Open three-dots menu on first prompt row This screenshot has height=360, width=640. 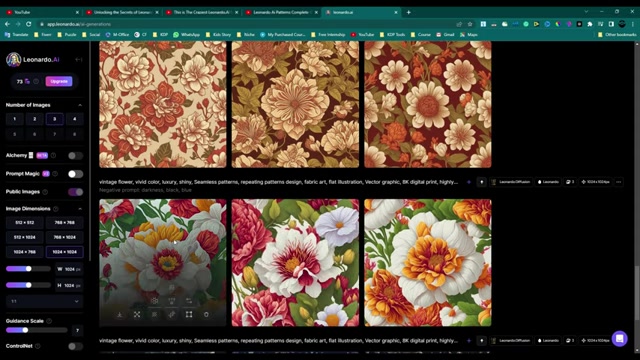(x=619, y=182)
